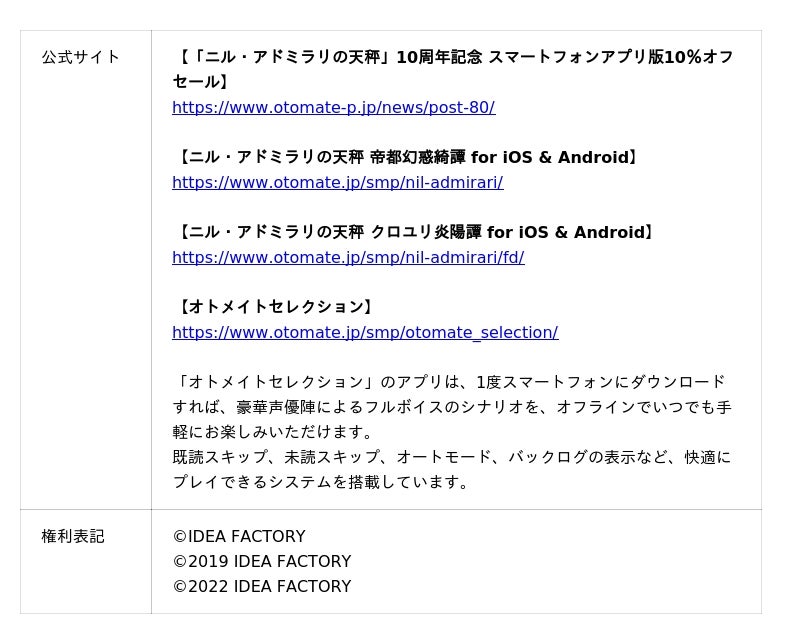This screenshot has width=800, height=644.
Task: Click the line starting 「オトメイトセレクション」のアプリは
Action: pyautogui.click(x=449, y=382)
